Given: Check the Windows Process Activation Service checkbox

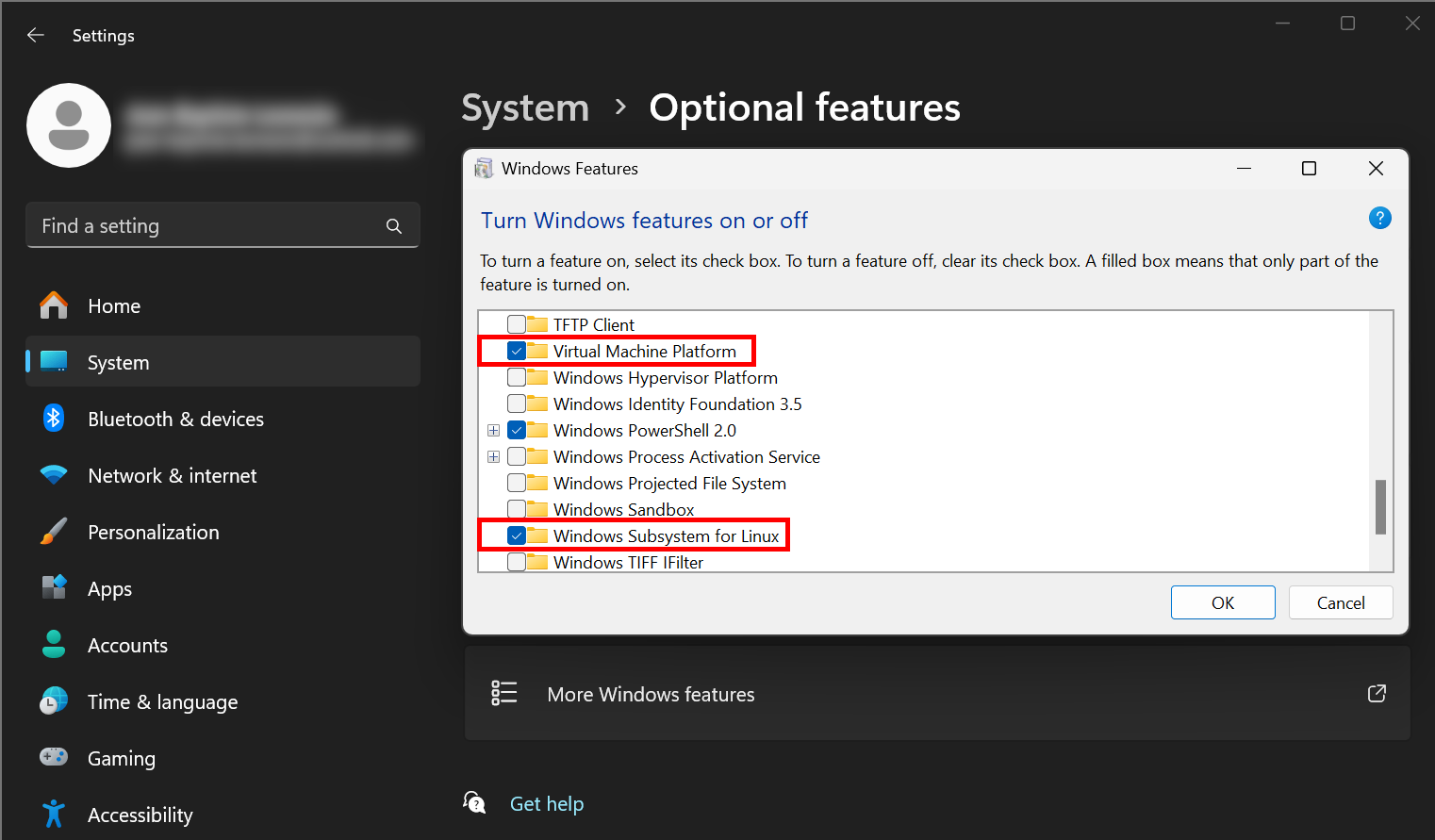Looking at the screenshot, I should coord(517,456).
